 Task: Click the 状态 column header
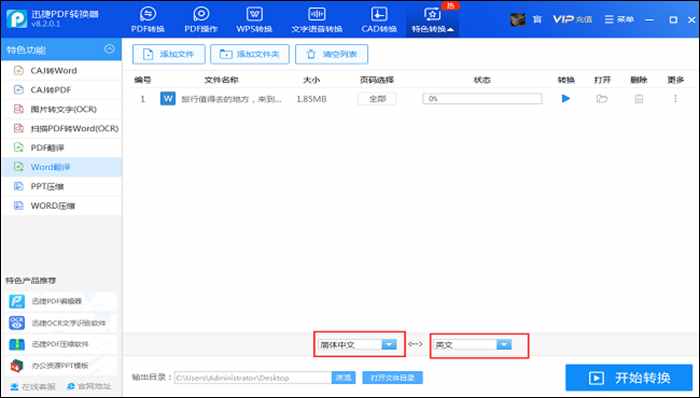(482, 80)
